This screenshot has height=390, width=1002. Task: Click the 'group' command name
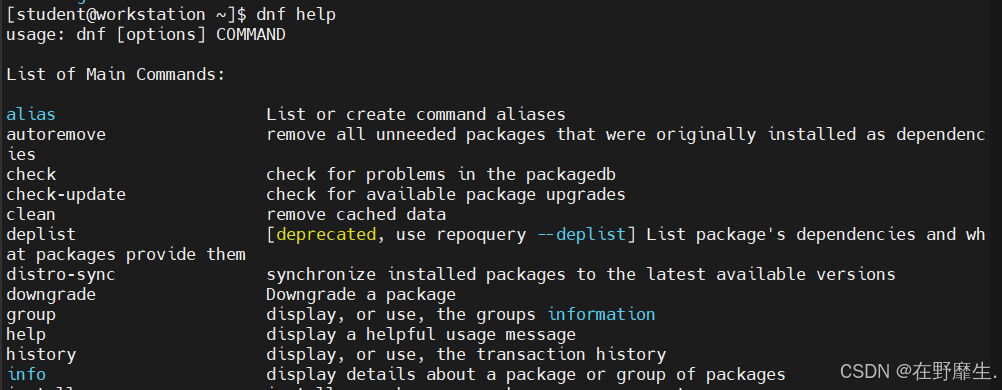point(31,314)
